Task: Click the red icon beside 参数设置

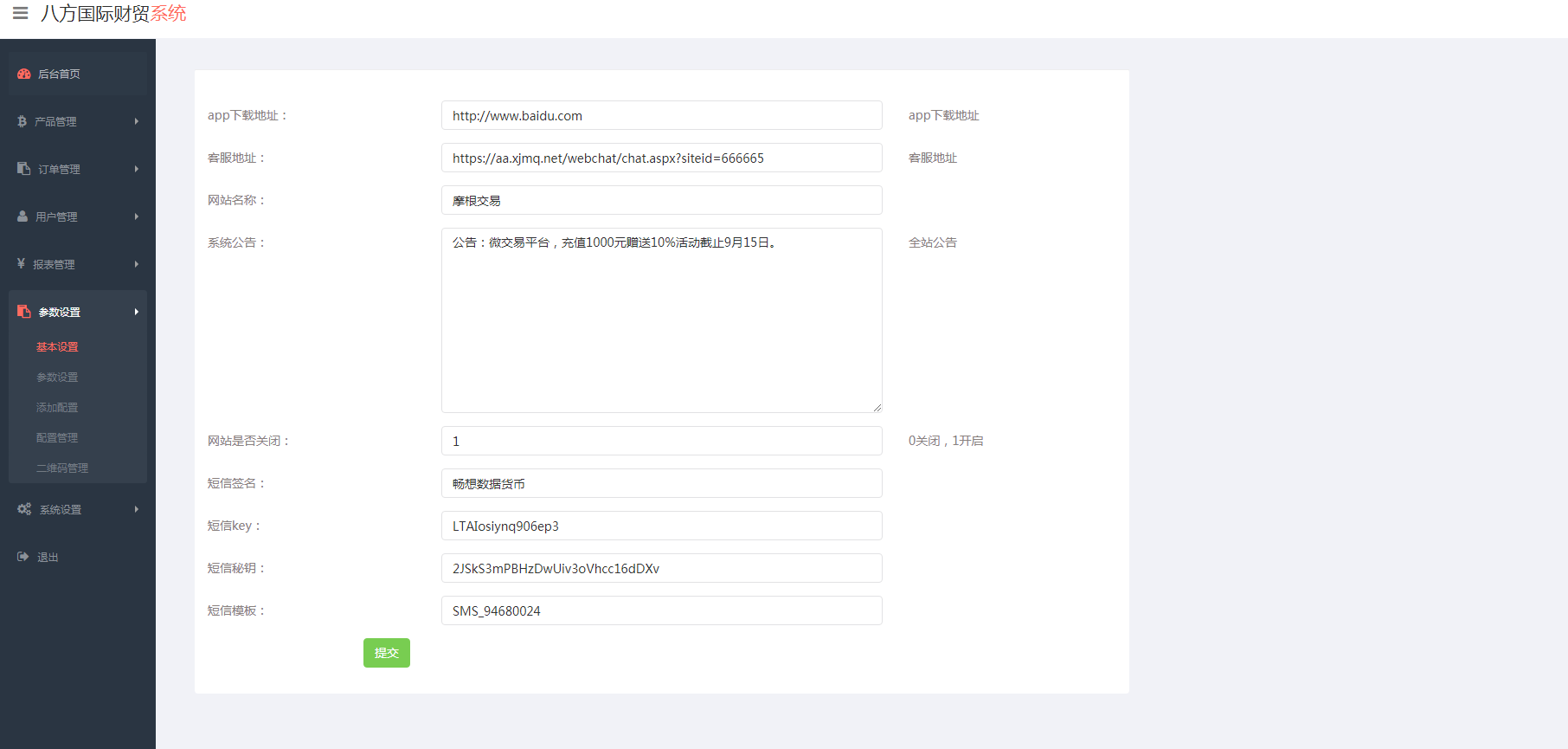Action: [x=24, y=312]
